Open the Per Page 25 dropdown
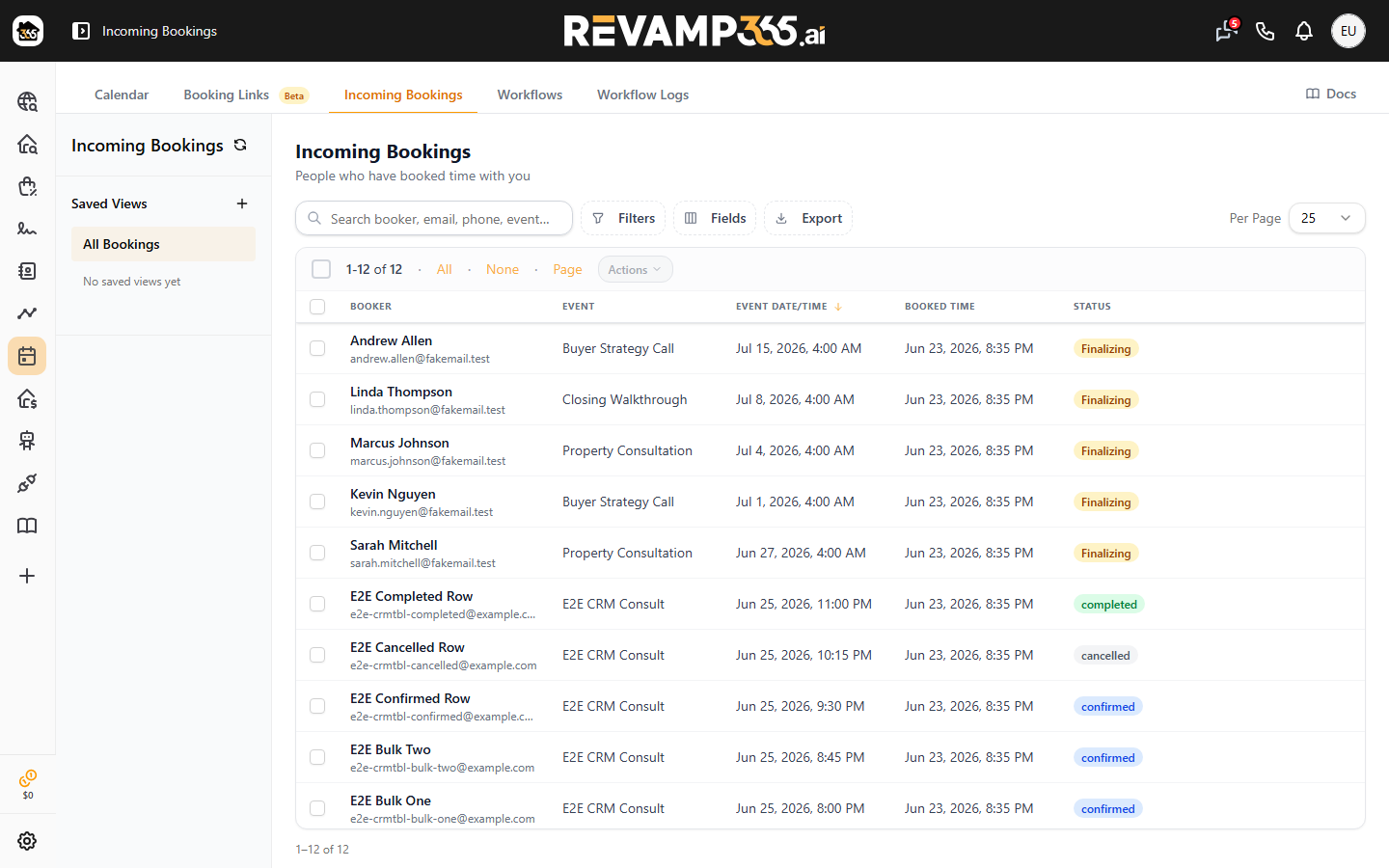 pyautogui.click(x=1326, y=218)
